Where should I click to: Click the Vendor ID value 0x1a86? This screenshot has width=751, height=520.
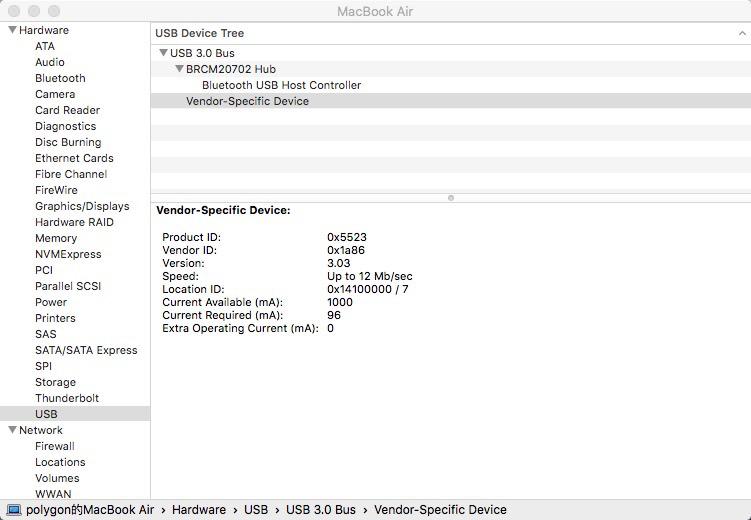(346, 250)
